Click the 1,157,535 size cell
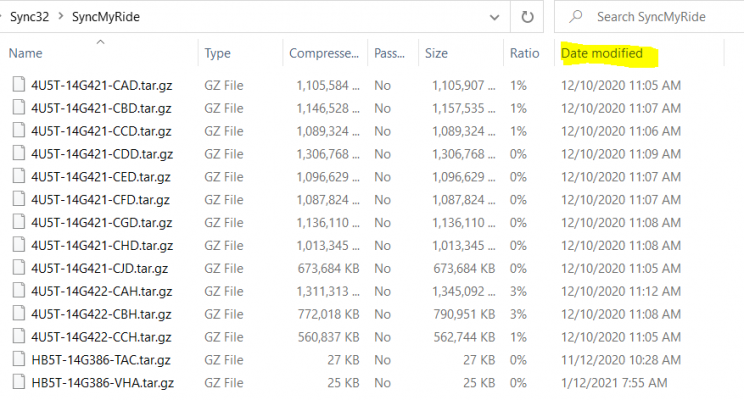Screen dimensions: 744x400 464,108
